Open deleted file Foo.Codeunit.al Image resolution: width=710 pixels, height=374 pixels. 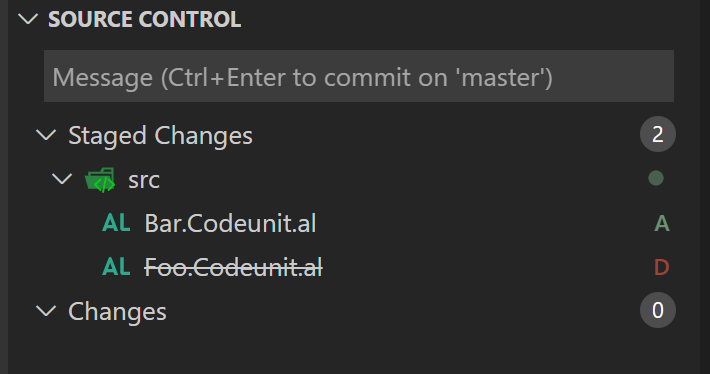point(234,267)
